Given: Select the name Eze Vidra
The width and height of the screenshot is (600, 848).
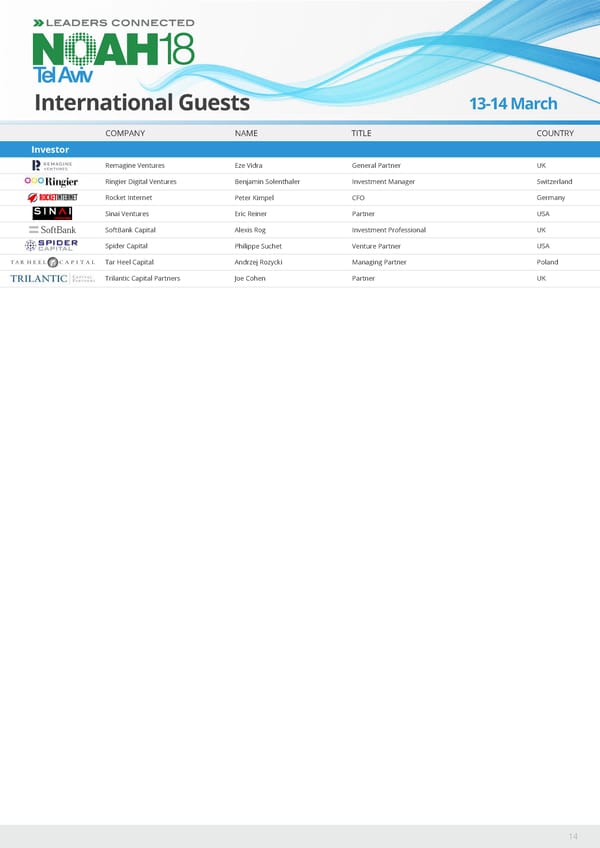Looking at the screenshot, I should [248, 166].
